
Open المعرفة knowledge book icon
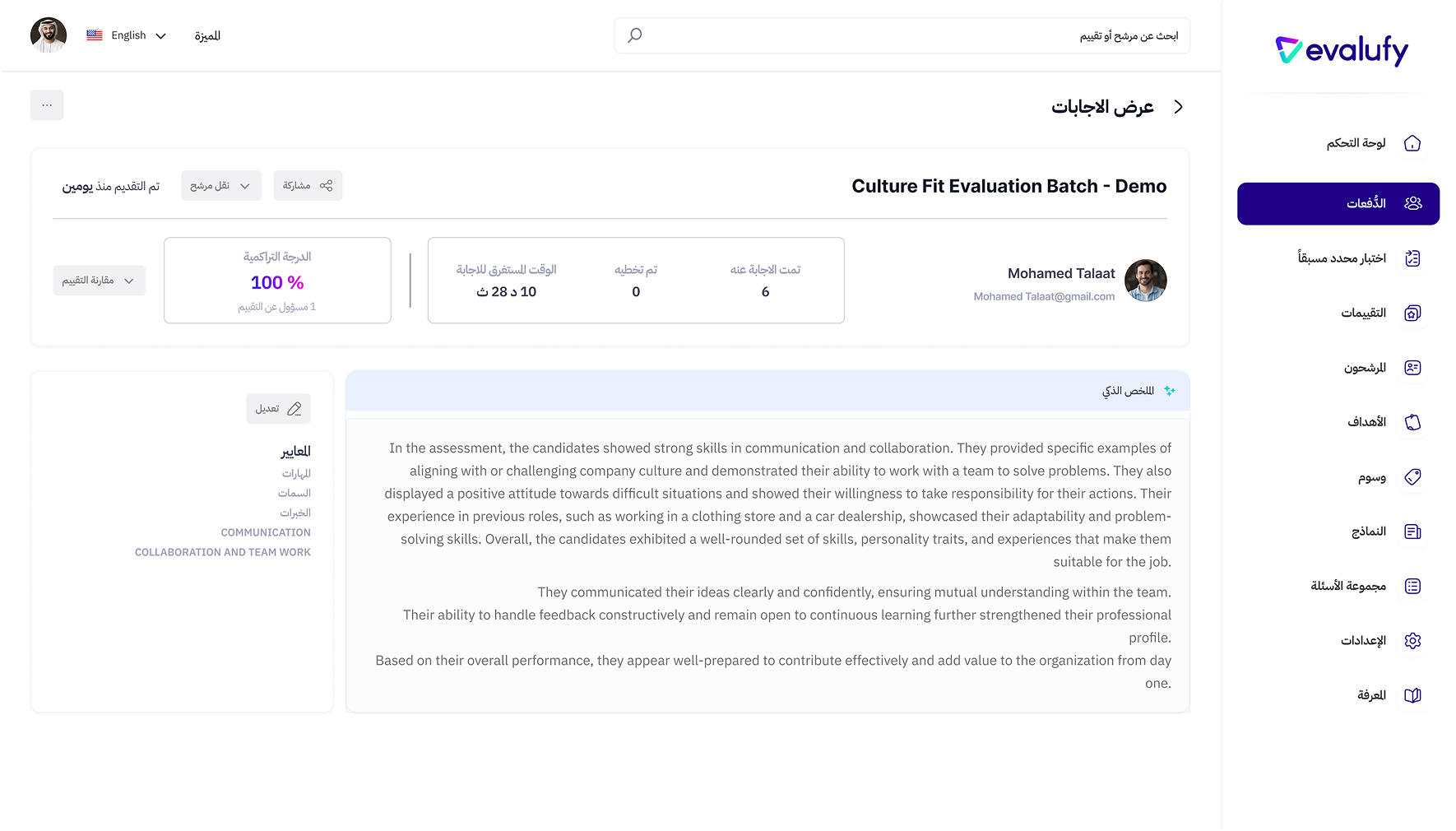pos(1413,695)
